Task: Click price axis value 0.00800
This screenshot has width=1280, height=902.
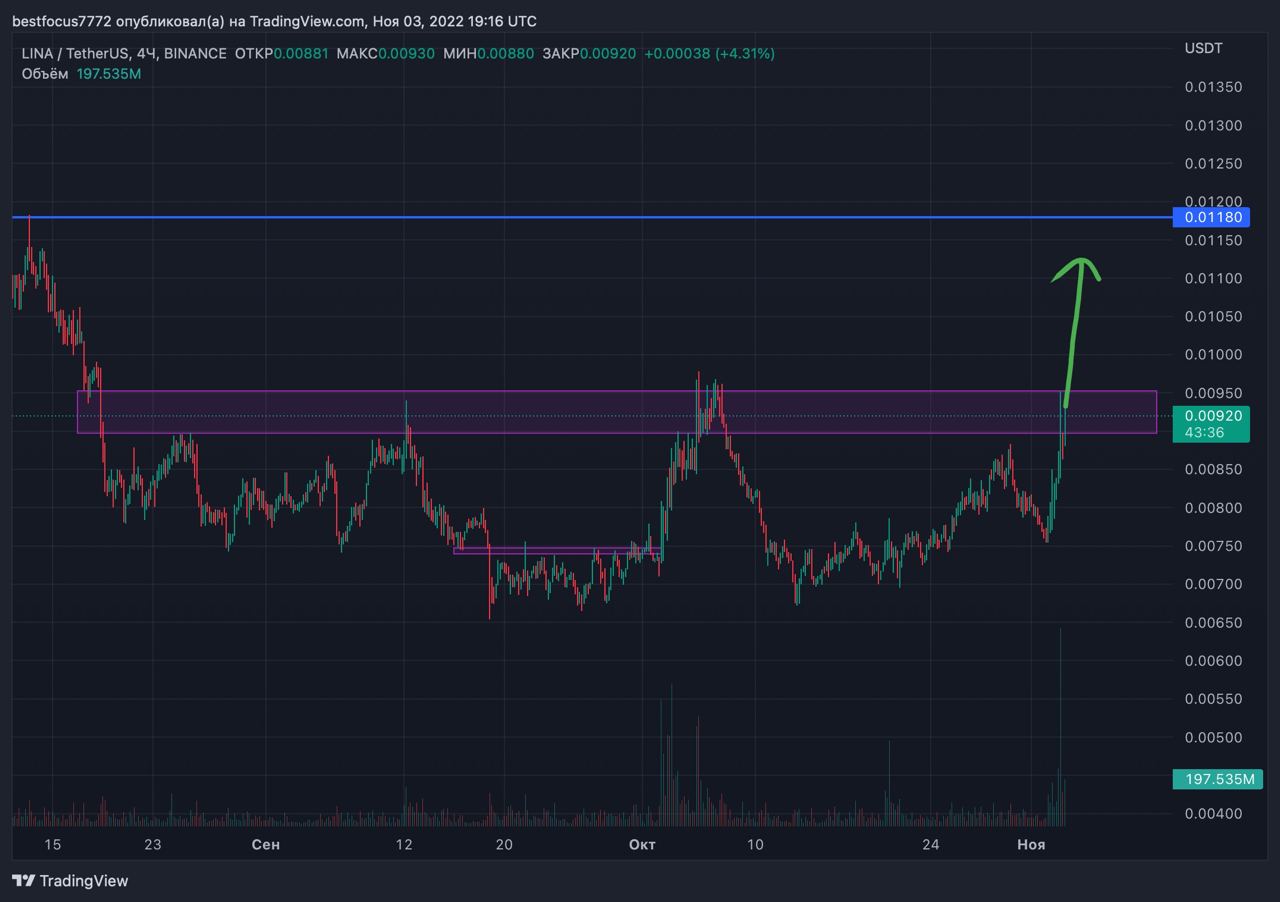Action: pos(1213,508)
